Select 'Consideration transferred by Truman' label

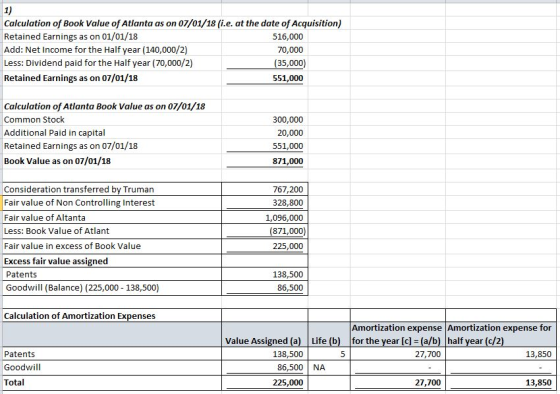tap(79, 189)
